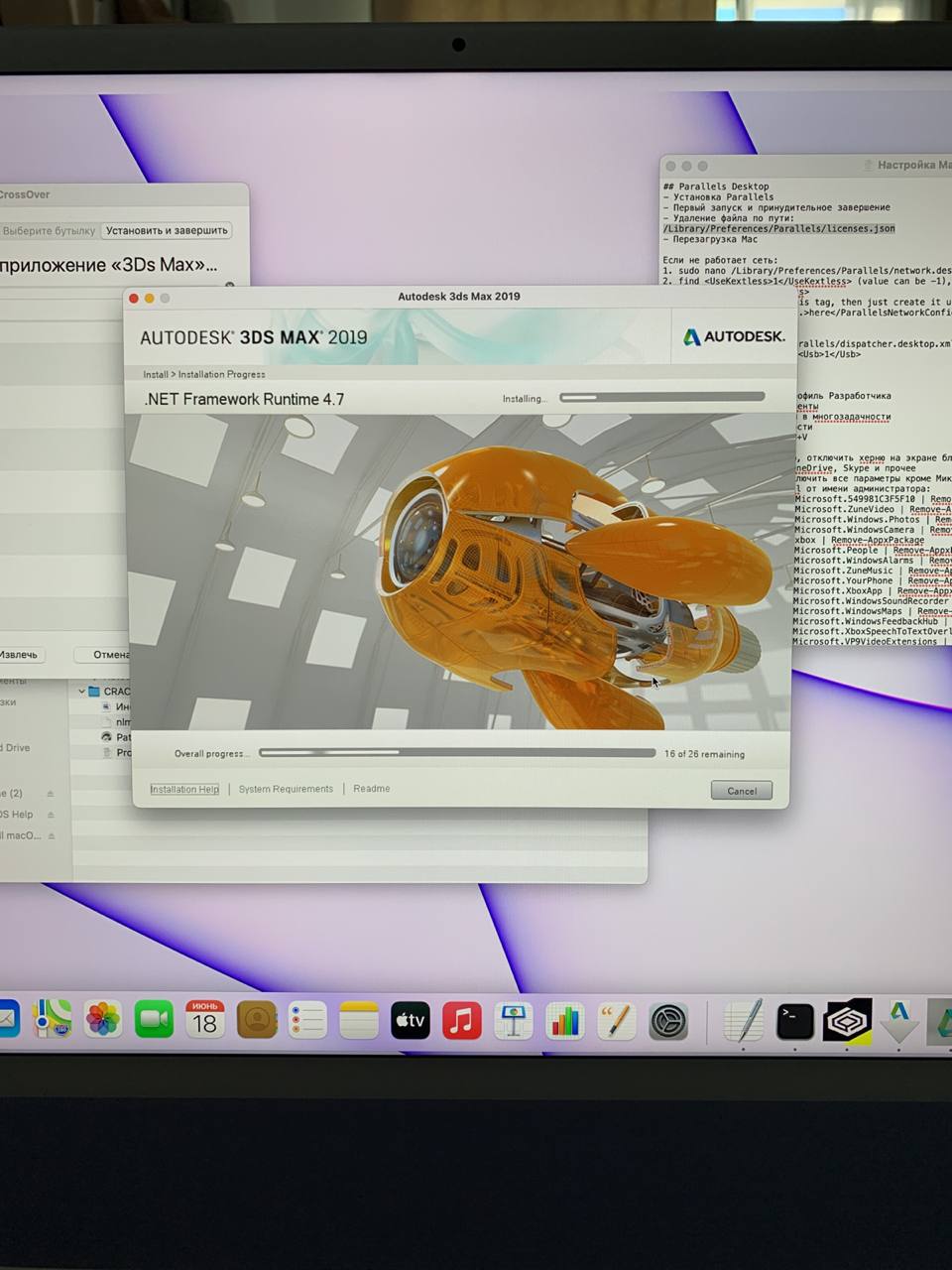
Task: Open Terminal from the Dock
Action: click(795, 1021)
